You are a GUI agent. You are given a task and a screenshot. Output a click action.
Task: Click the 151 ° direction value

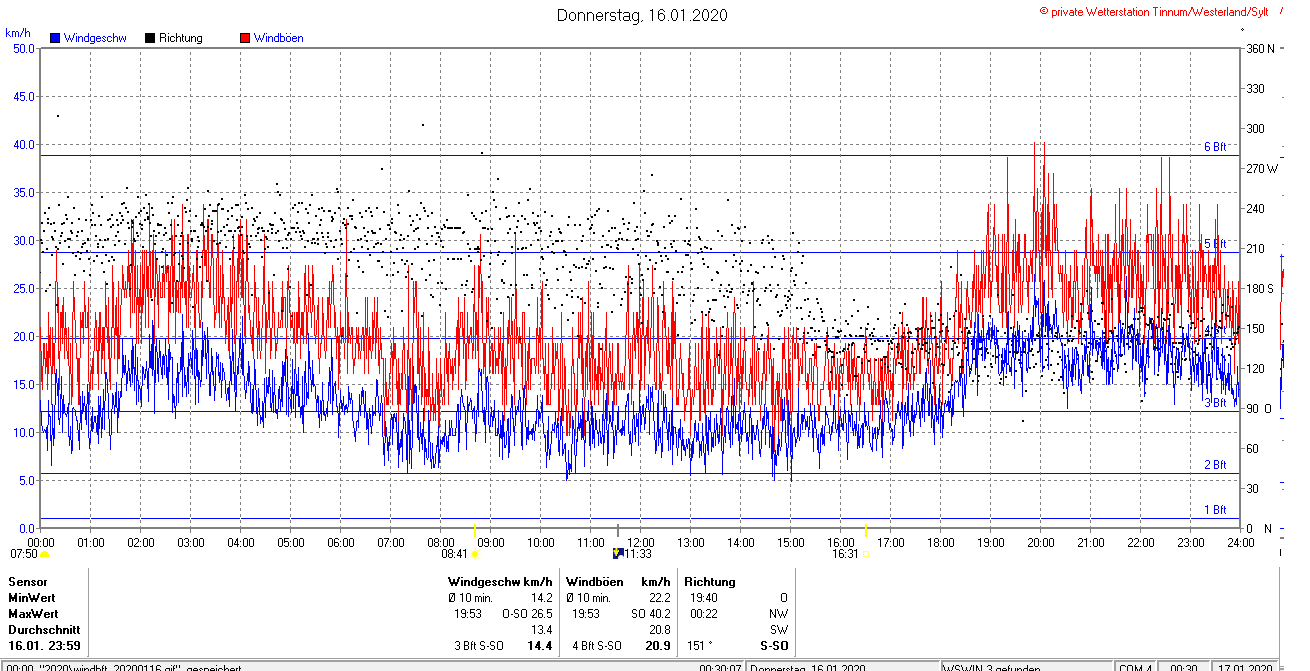tap(702, 645)
